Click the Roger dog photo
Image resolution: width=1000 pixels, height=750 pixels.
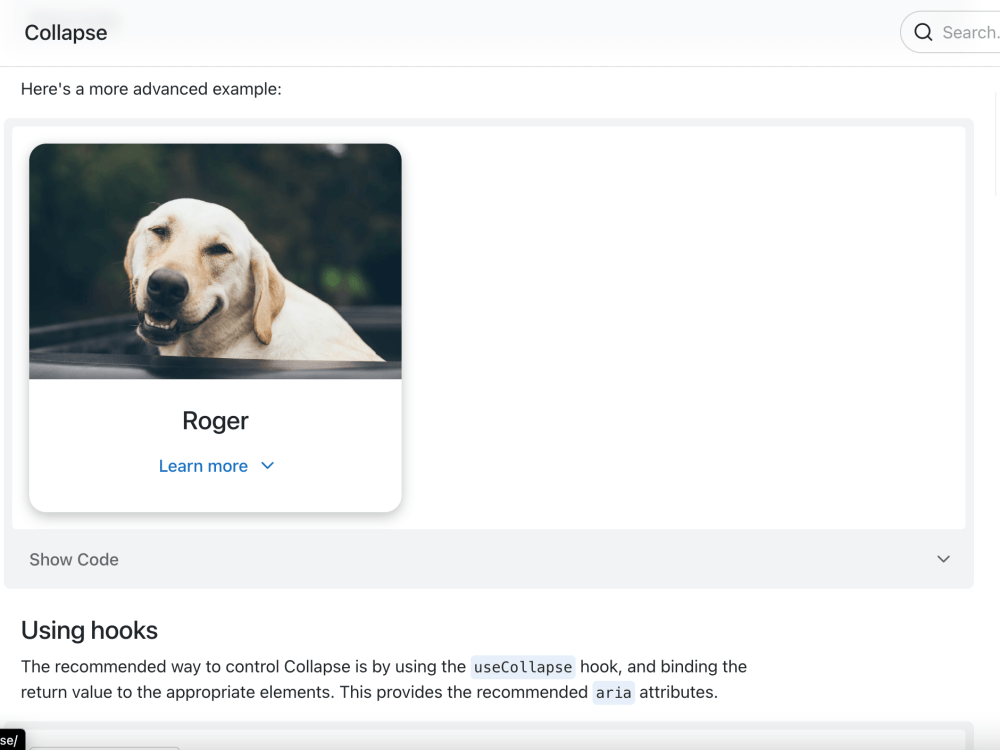pos(215,260)
